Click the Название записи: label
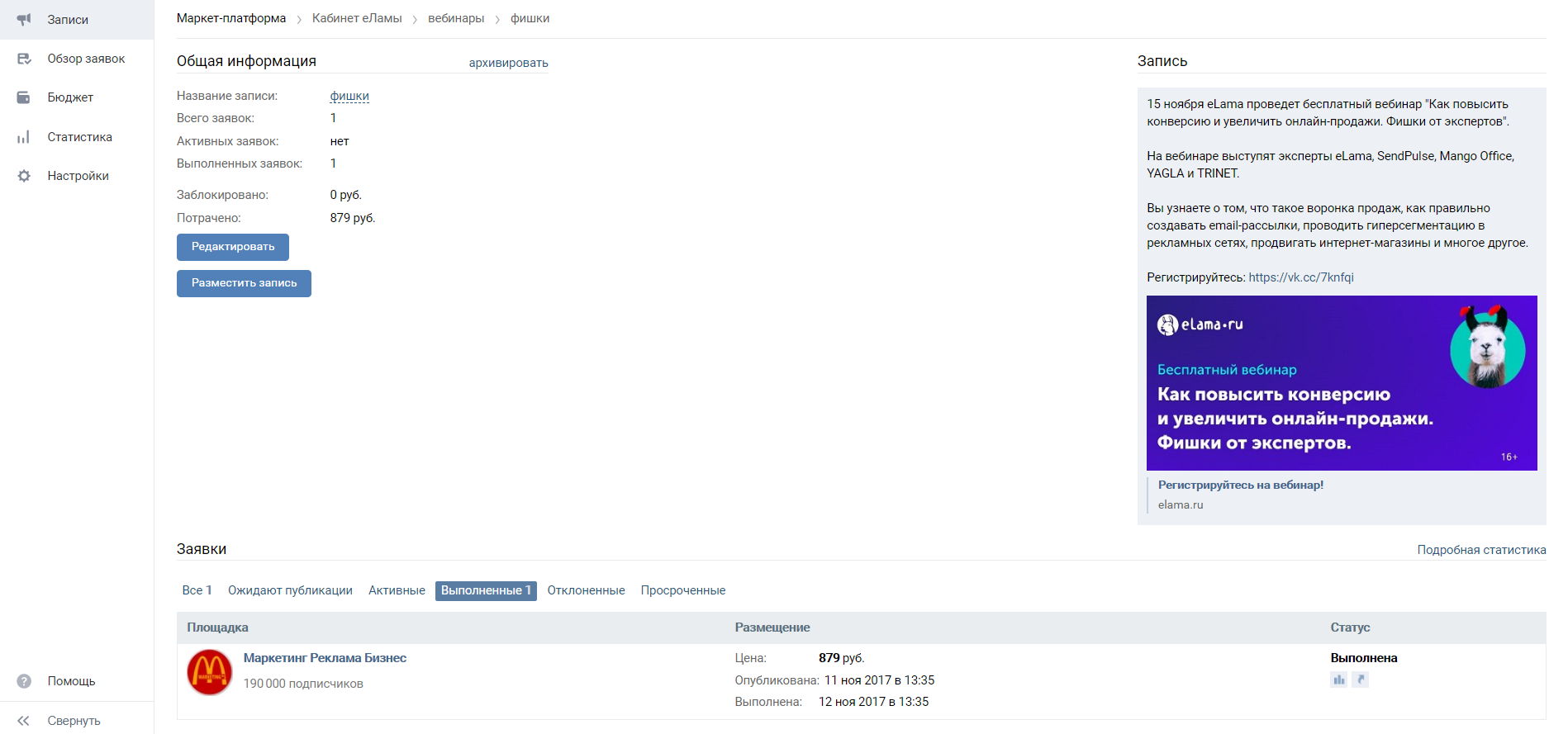1568x734 pixels. (x=227, y=96)
